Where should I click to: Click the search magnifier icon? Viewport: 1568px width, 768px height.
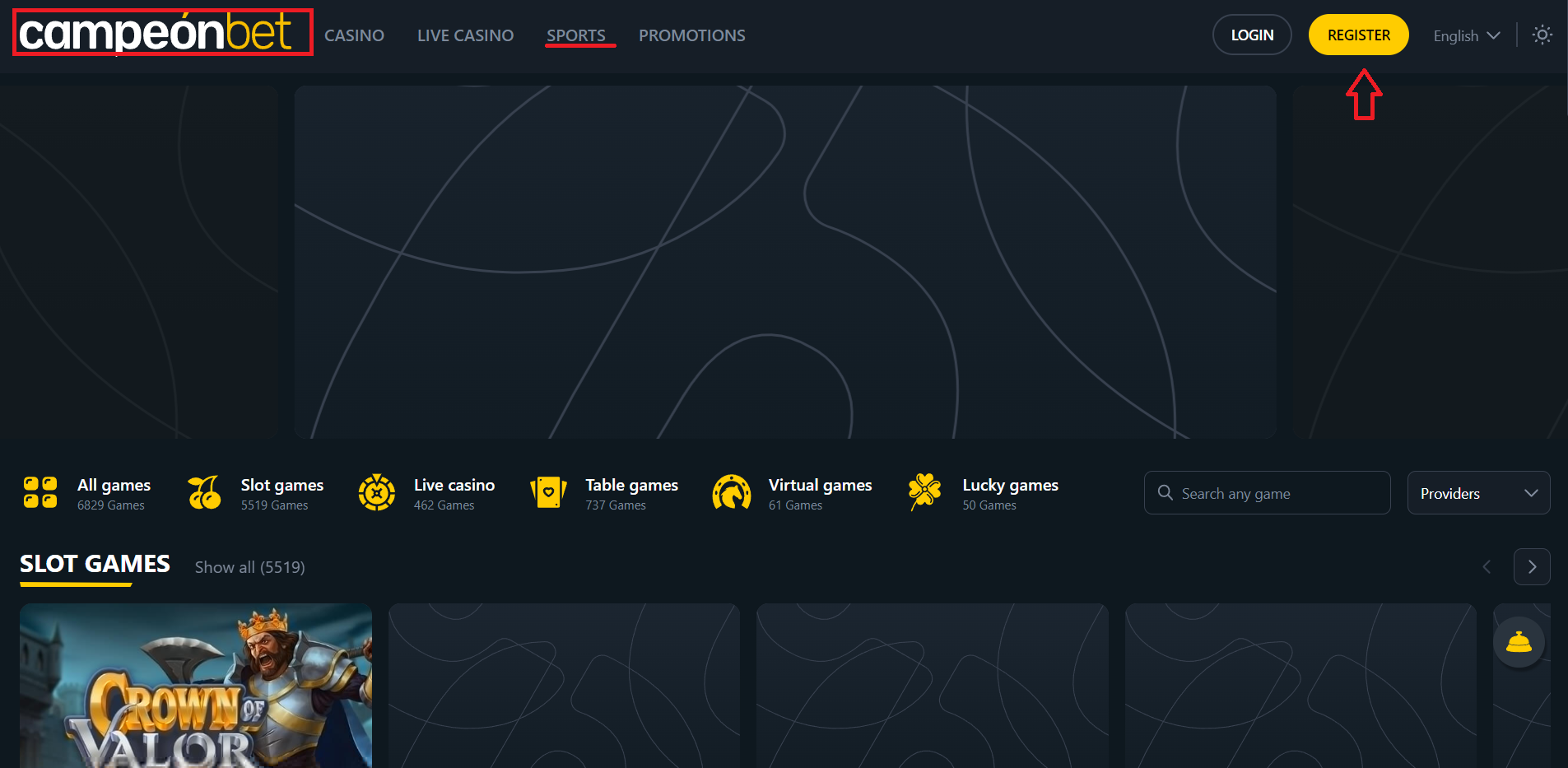[1165, 492]
